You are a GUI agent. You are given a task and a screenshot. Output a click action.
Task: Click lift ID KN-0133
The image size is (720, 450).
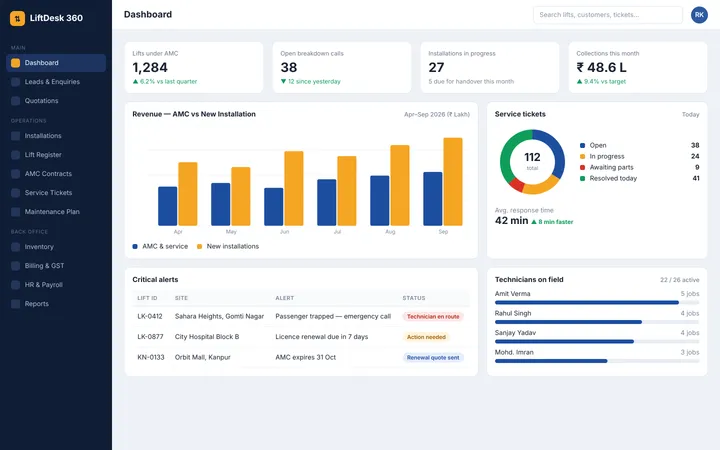click(151, 357)
